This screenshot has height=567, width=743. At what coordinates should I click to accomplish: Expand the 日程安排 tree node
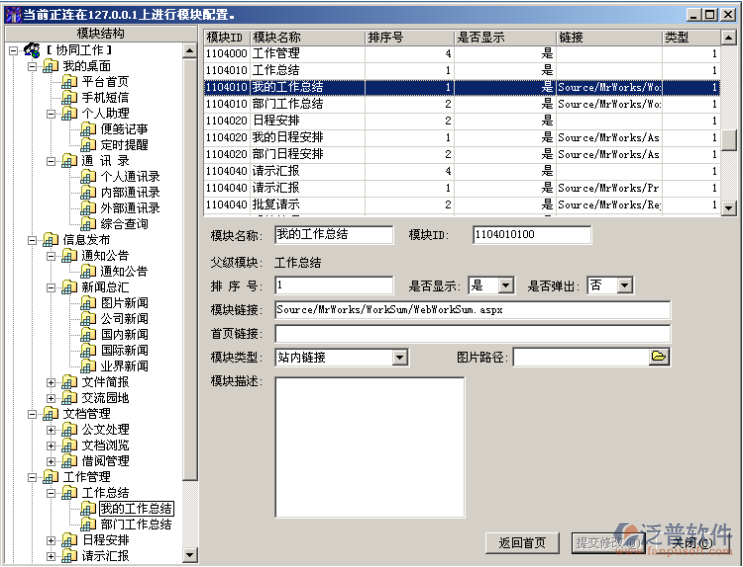point(51,540)
